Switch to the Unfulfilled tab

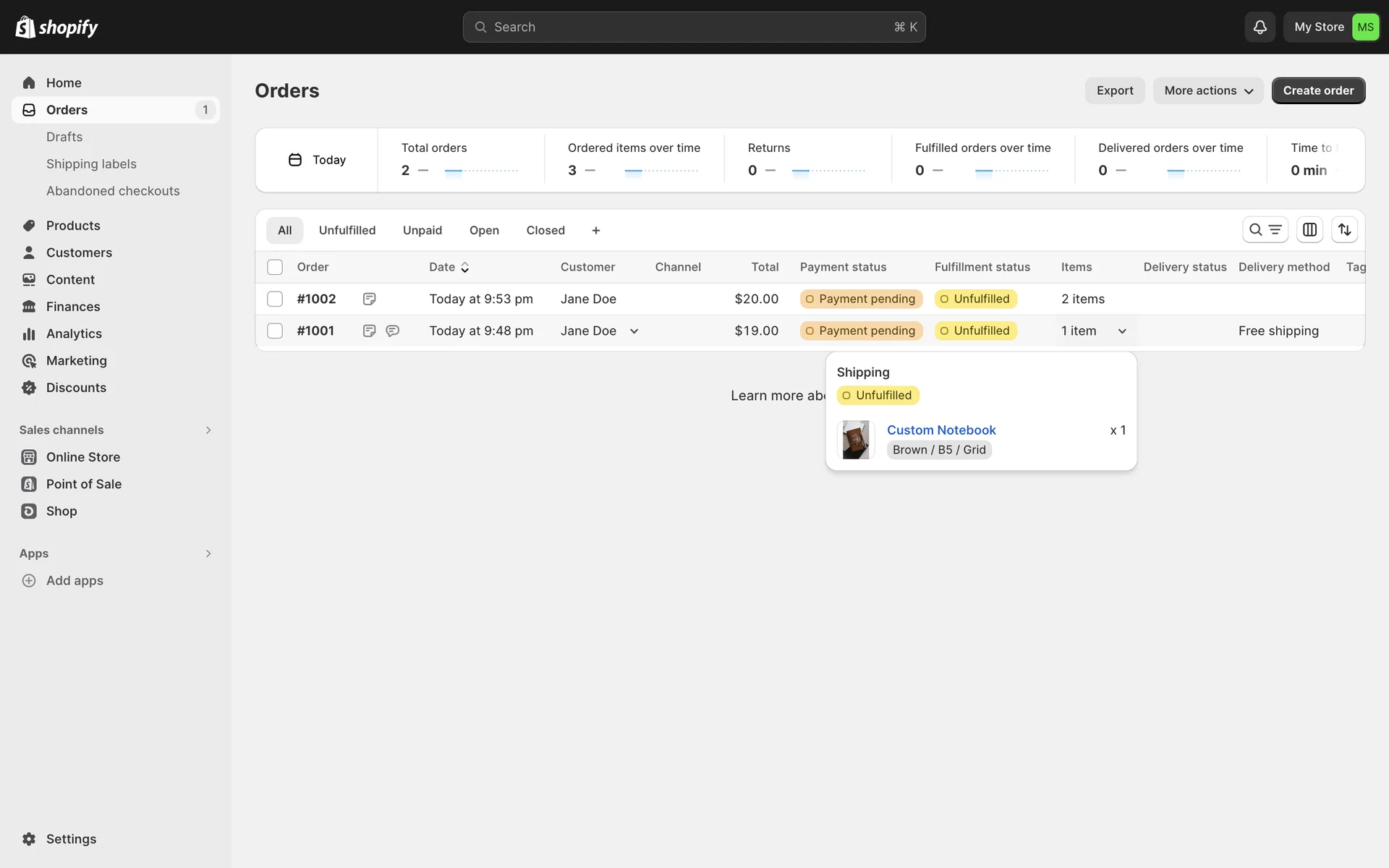347,230
